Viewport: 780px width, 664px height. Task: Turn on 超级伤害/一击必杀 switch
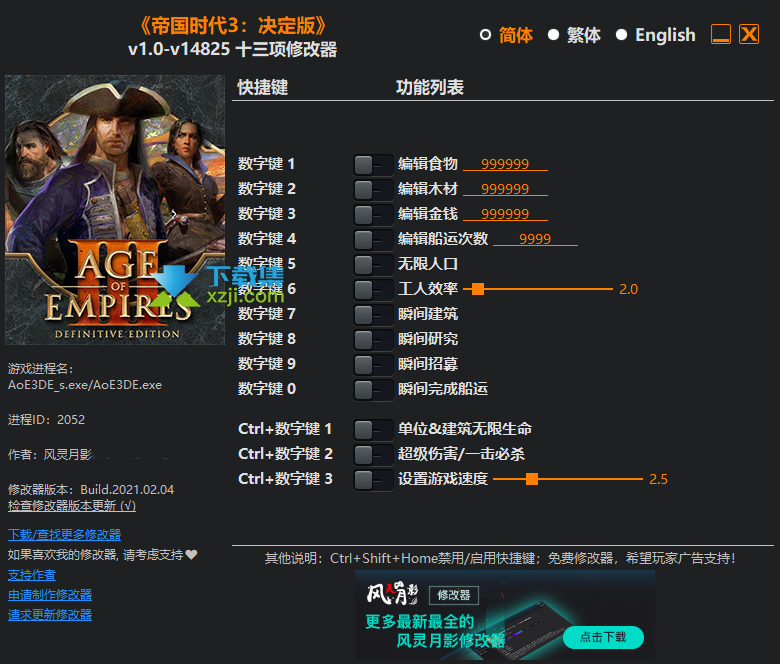pyautogui.click(x=373, y=455)
